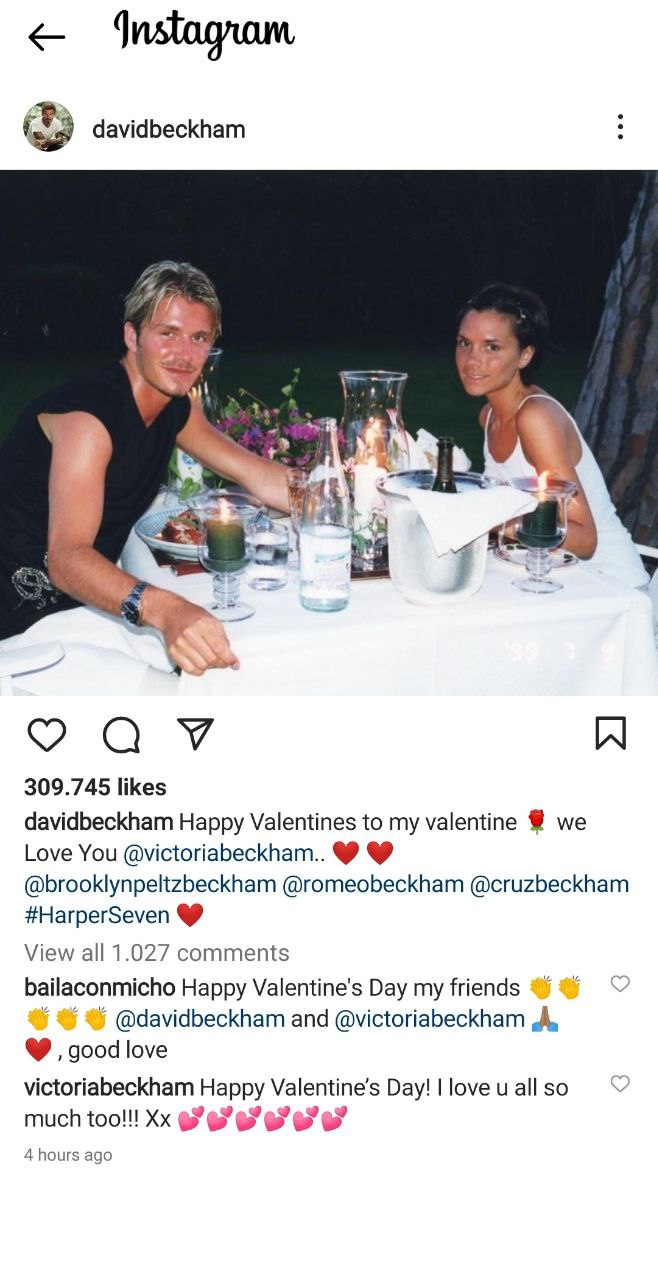Image resolution: width=658 pixels, height=1280 pixels.
Task: Open @victoriabeckham mention in caption
Action: 219,854
